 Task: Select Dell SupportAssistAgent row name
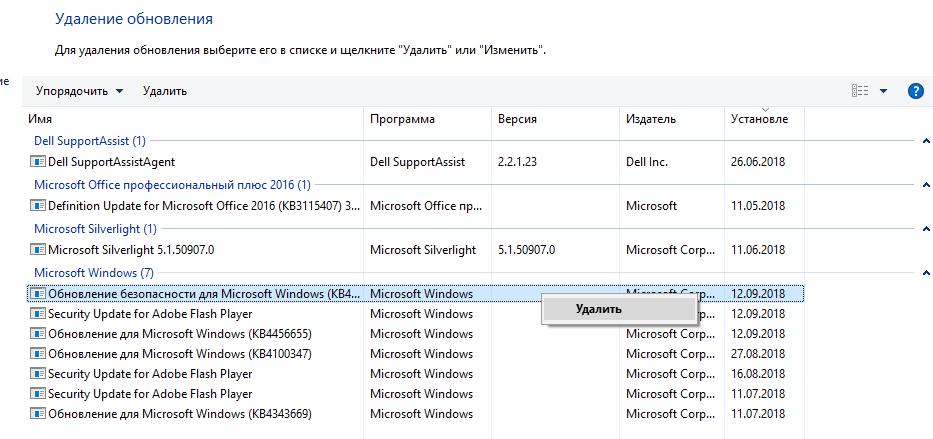(111, 162)
